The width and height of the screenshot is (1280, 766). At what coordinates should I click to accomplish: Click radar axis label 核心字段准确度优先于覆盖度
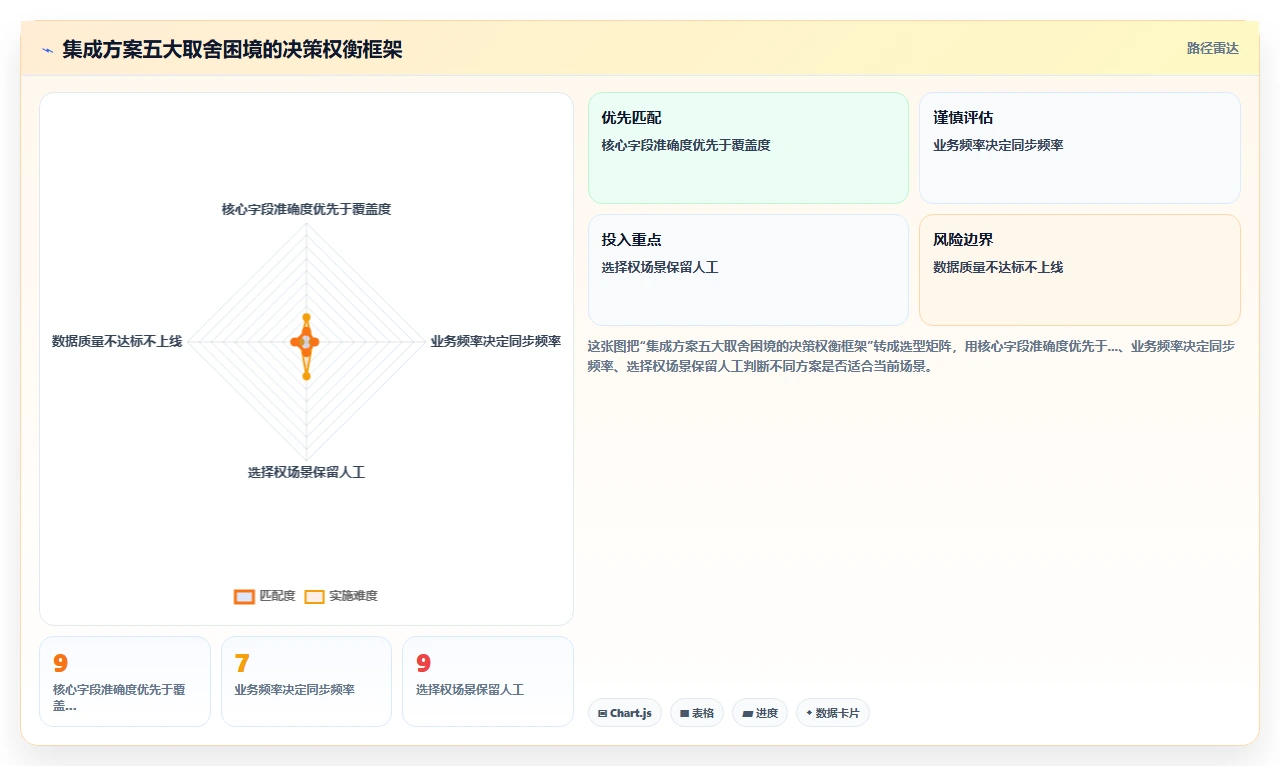tap(306, 209)
